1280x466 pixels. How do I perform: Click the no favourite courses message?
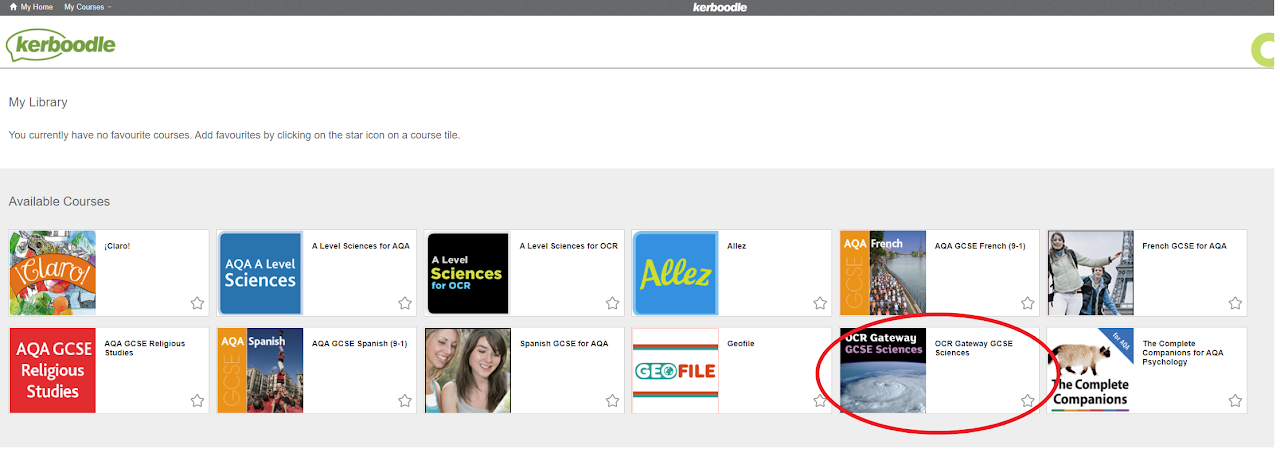tap(234, 135)
